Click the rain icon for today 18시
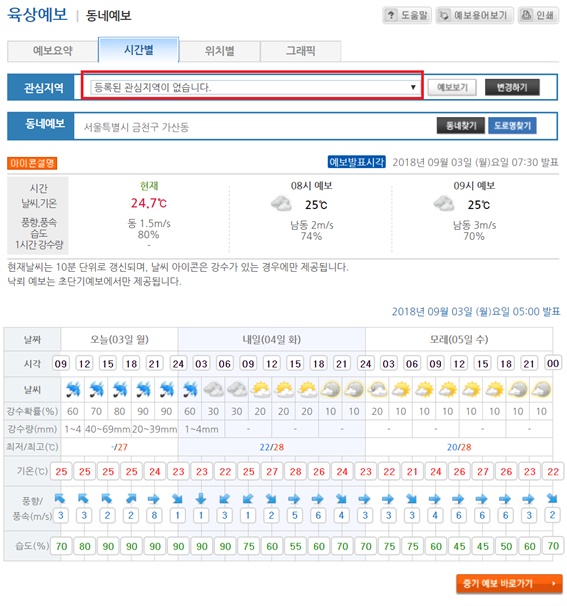 pyautogui.click(x=143, y=390)
